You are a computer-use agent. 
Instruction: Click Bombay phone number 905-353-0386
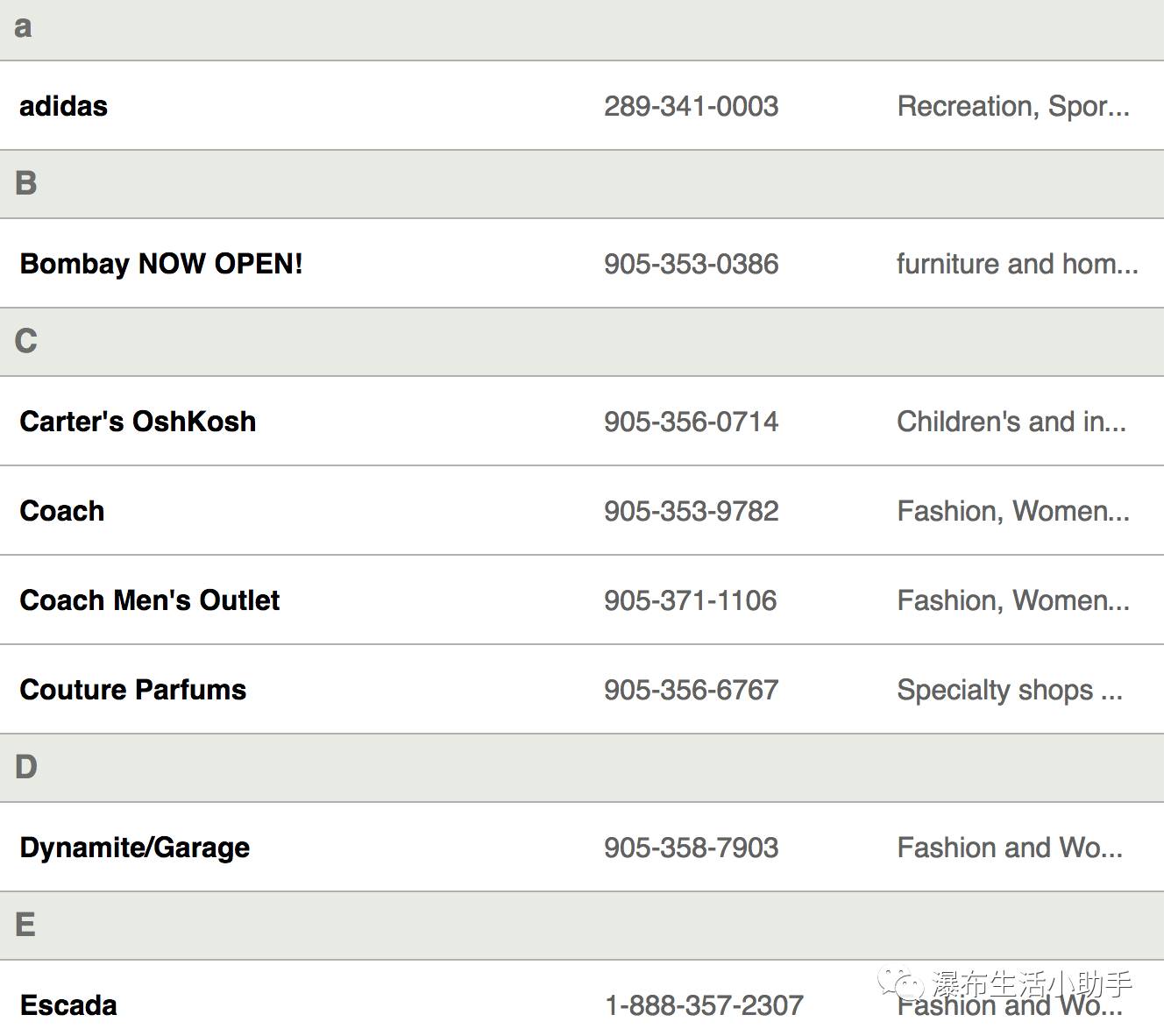691,264
